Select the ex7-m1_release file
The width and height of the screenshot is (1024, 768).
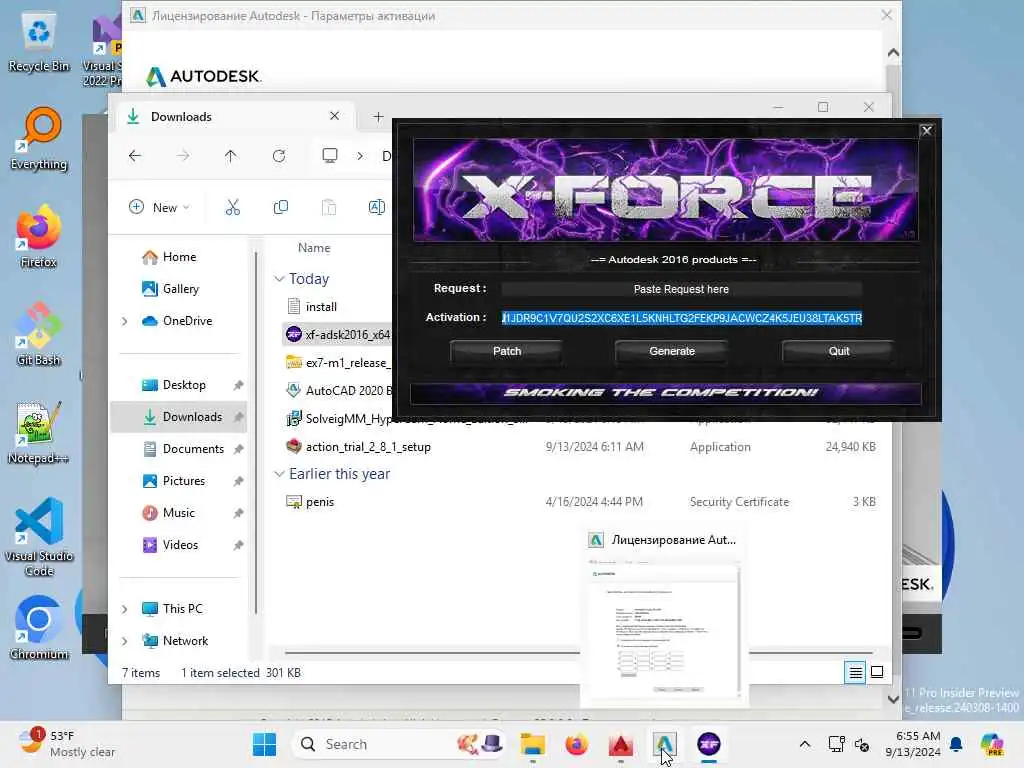[338, 362]
